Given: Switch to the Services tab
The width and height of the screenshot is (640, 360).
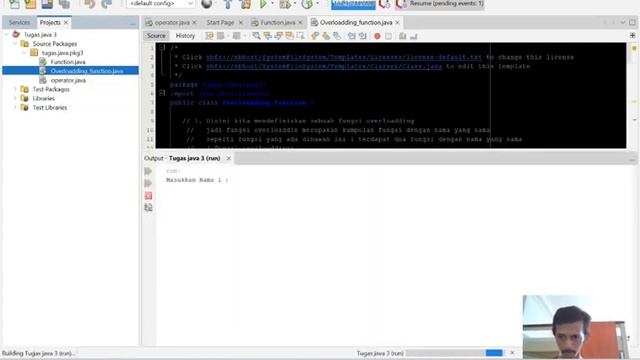Looking at the screenshot, I should click(19, 22).
